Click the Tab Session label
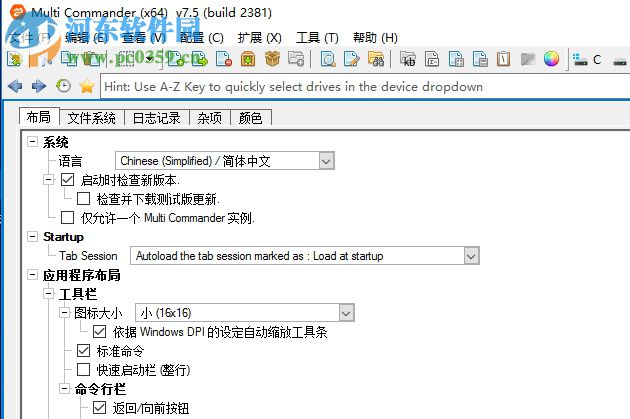630x419 pixels. pos(88,256)
